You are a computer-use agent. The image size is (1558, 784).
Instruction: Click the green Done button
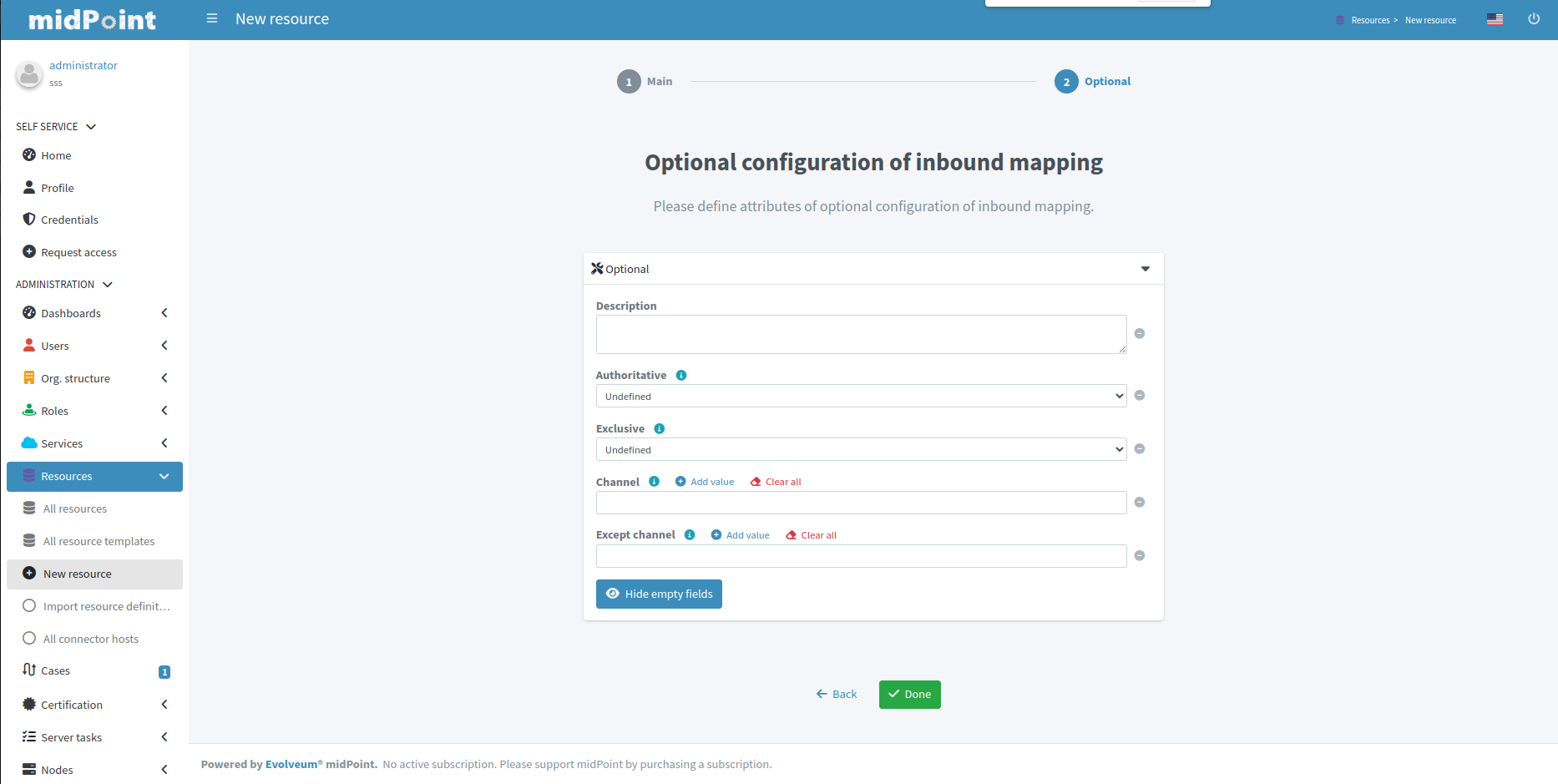pyautogui.click(x=909, y=695)
